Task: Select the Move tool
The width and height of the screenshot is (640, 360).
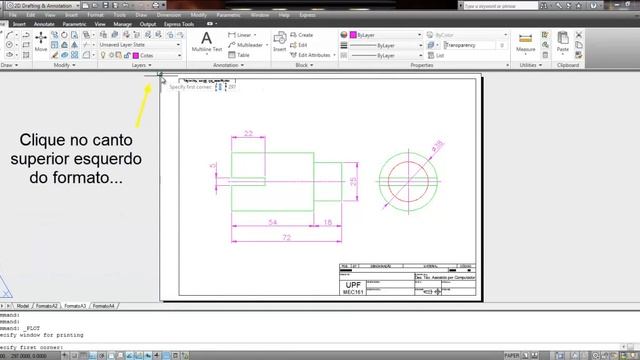Action: (x=41, y=42)
